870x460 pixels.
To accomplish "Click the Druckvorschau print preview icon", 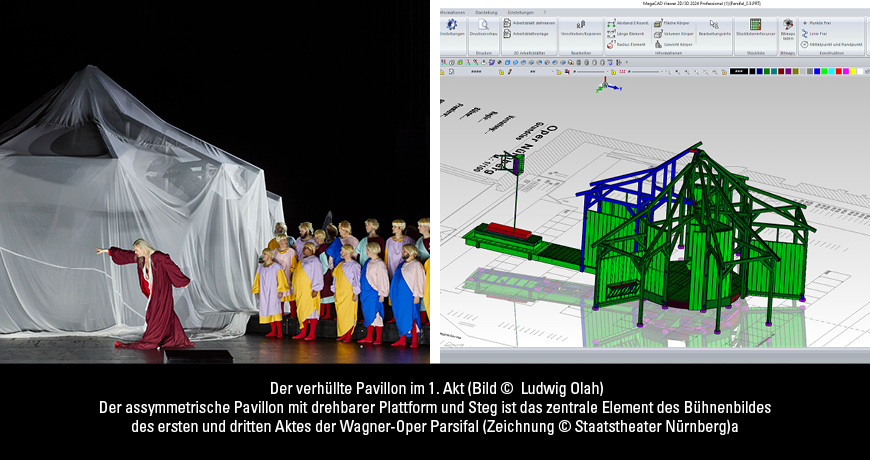I will click(484, 27).
